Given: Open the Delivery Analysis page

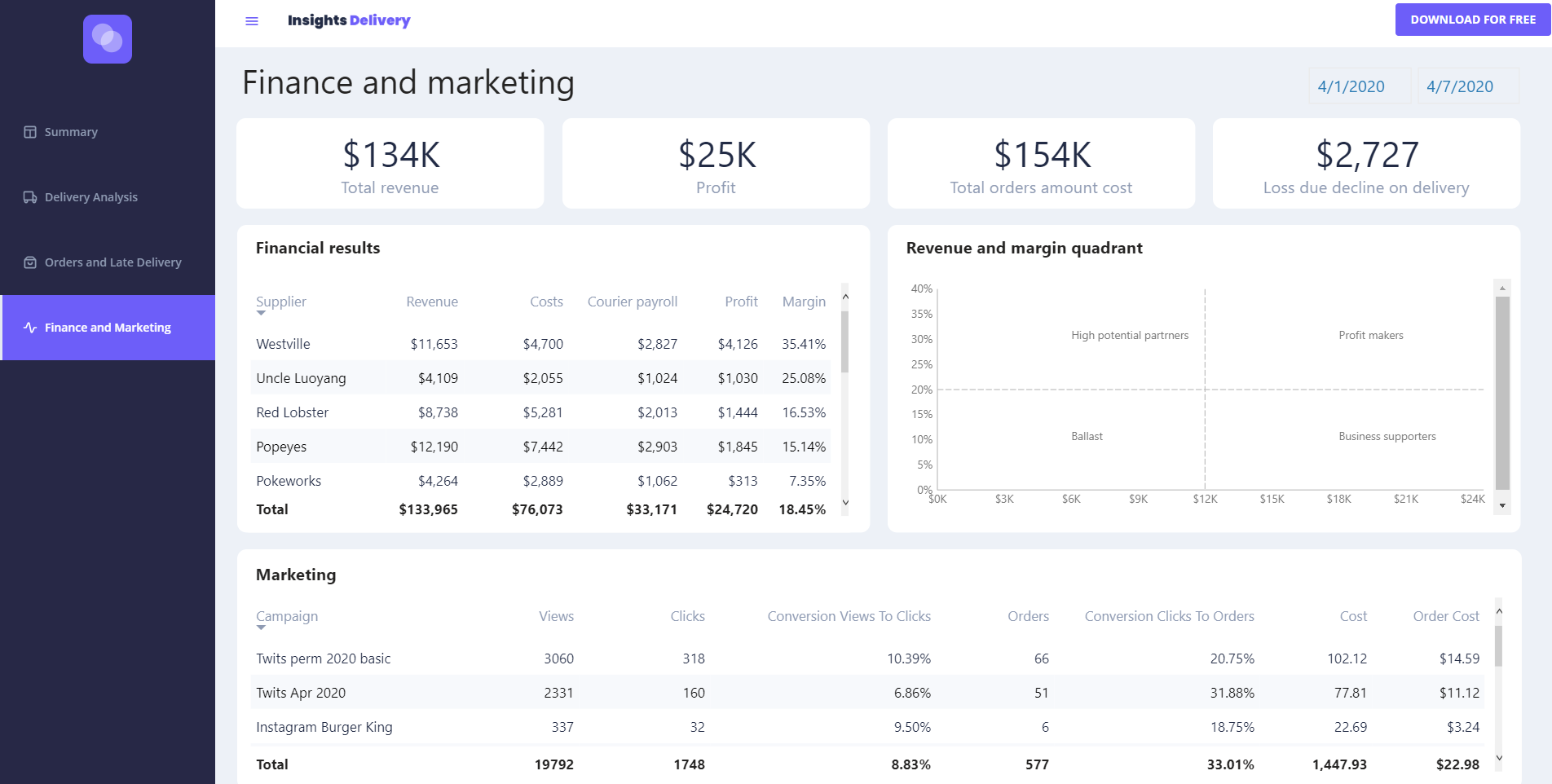Looking at the screenshot, I should (91, 197).
